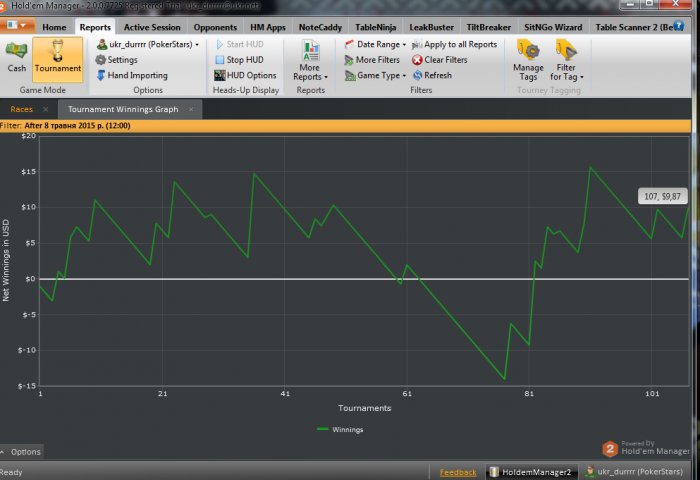Open Manage Tags
The height and width of the screenshot is (480, 700).
click(x=528, y=59)
